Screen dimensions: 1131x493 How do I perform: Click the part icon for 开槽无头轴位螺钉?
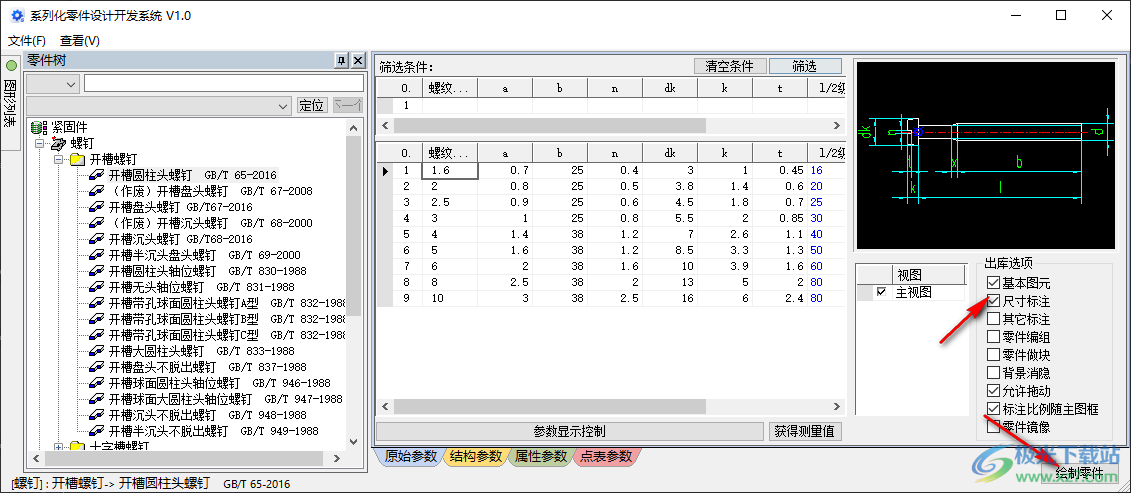pyautogui.click(x=97, y=287)
